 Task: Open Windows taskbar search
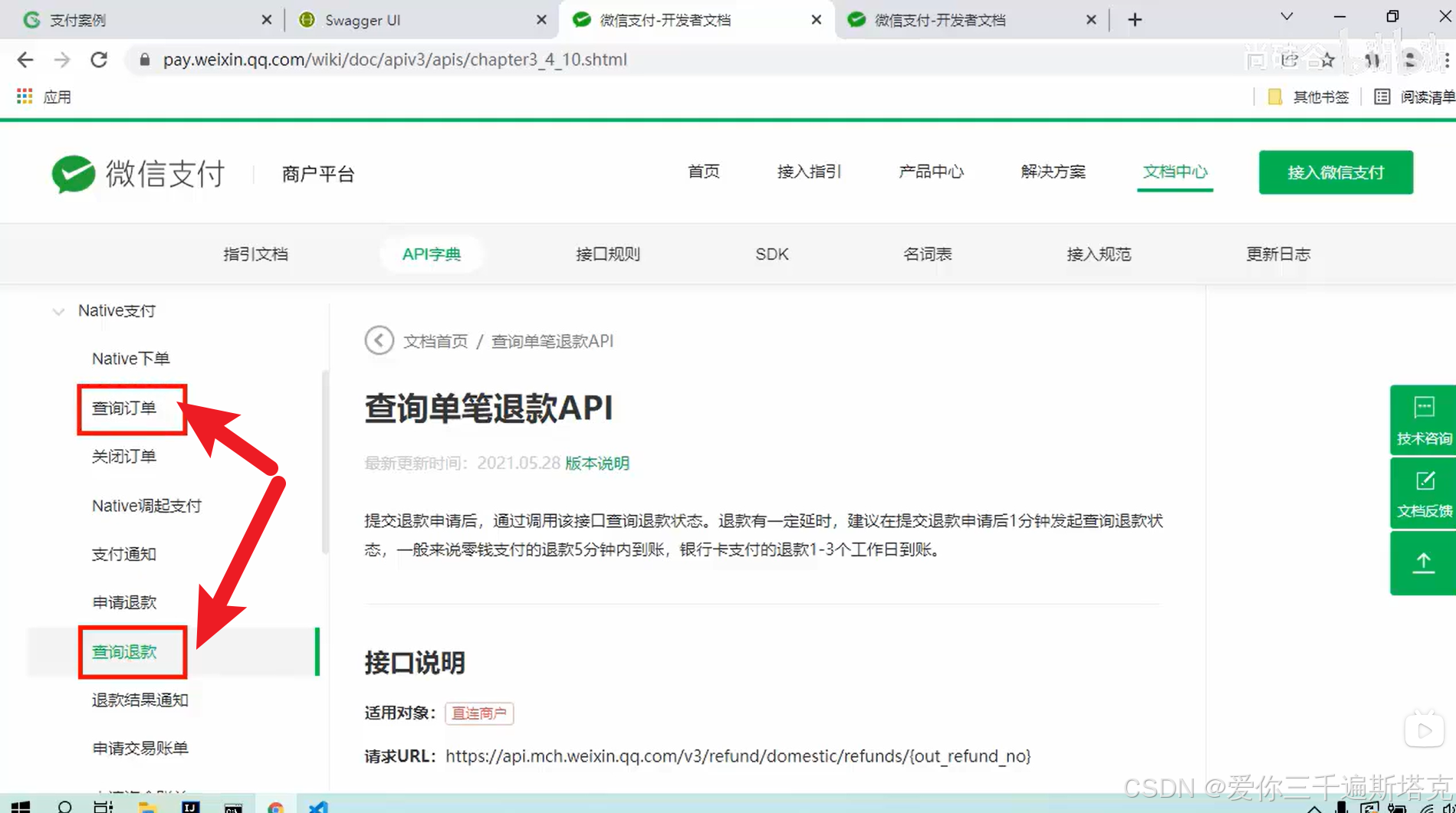point(64,807)
